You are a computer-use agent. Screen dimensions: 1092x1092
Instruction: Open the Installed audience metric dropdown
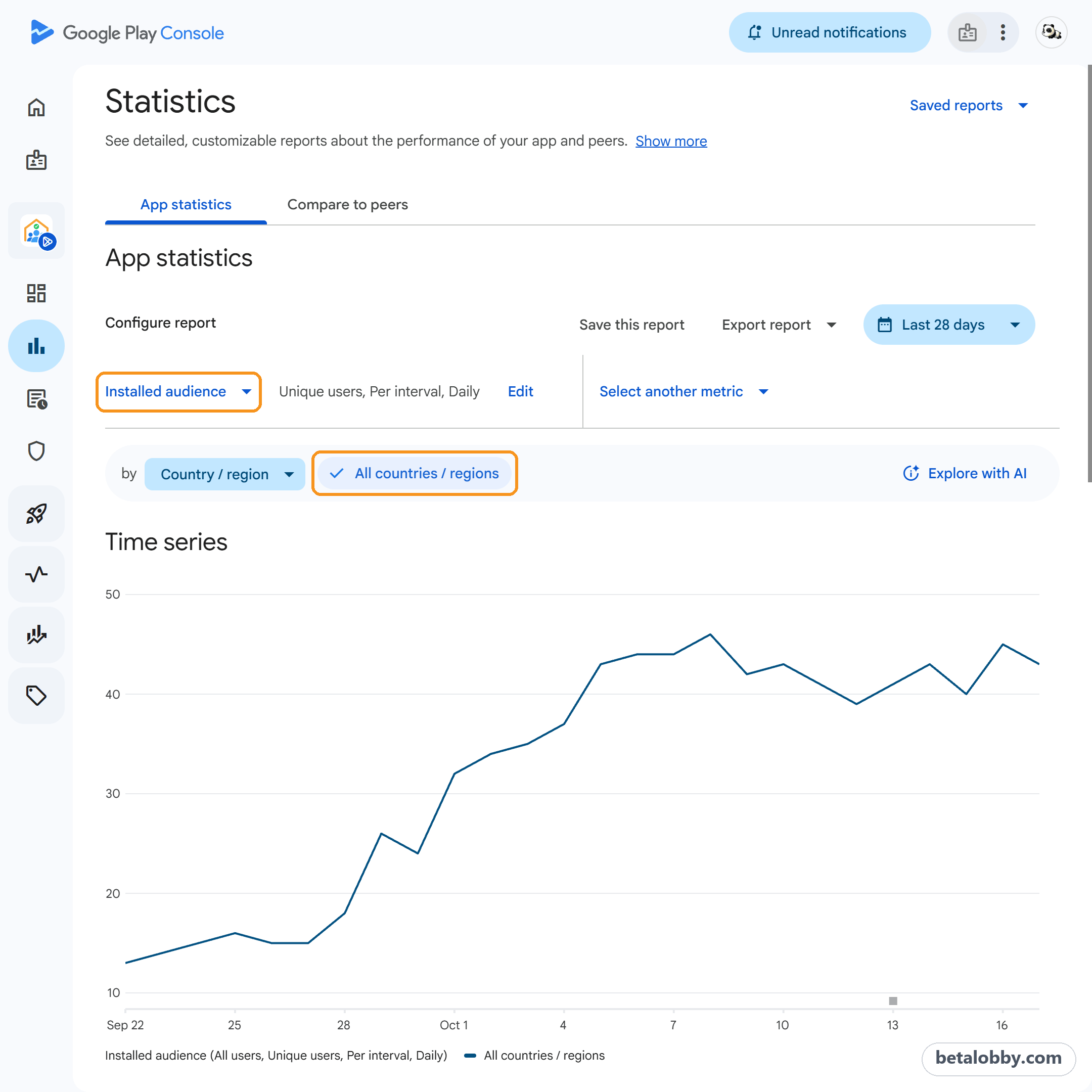[178, 391]
